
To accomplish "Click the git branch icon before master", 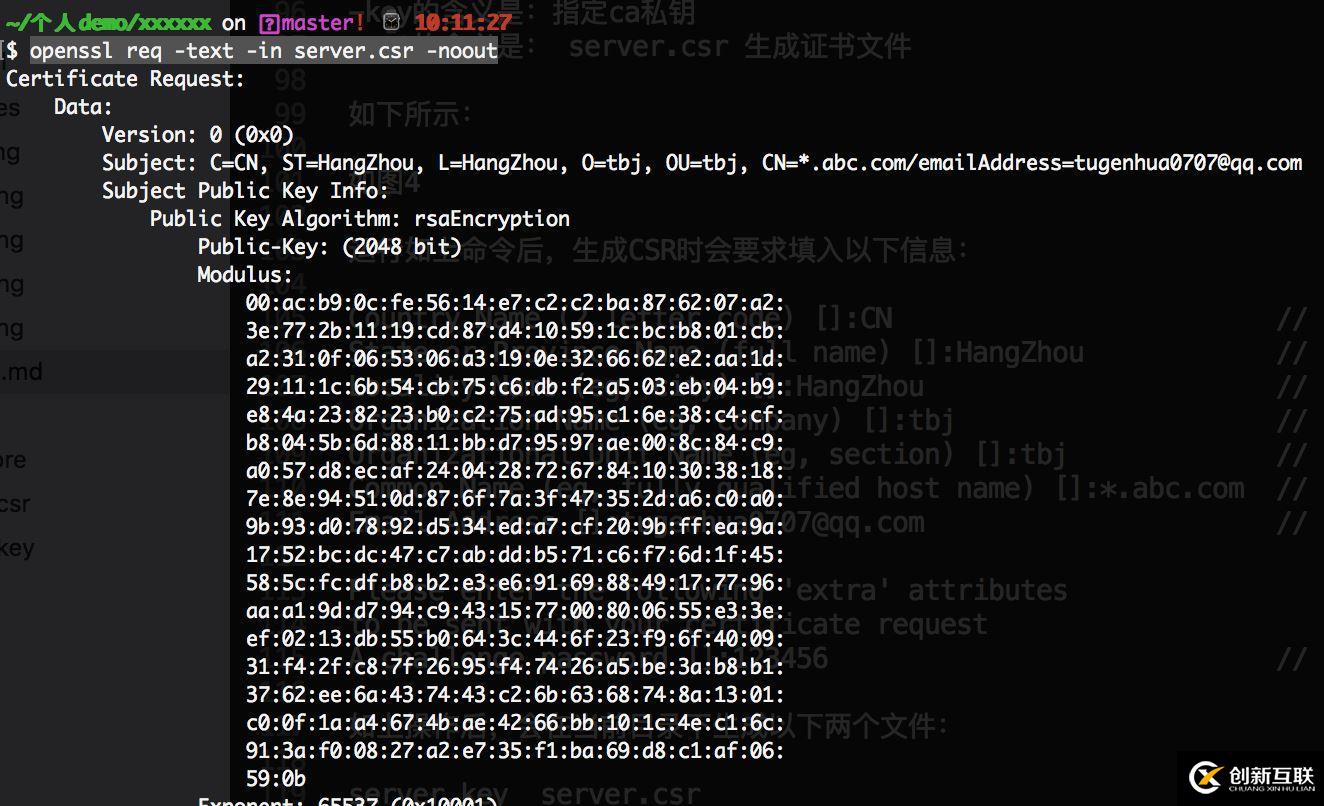I will (x=267, y=22).
